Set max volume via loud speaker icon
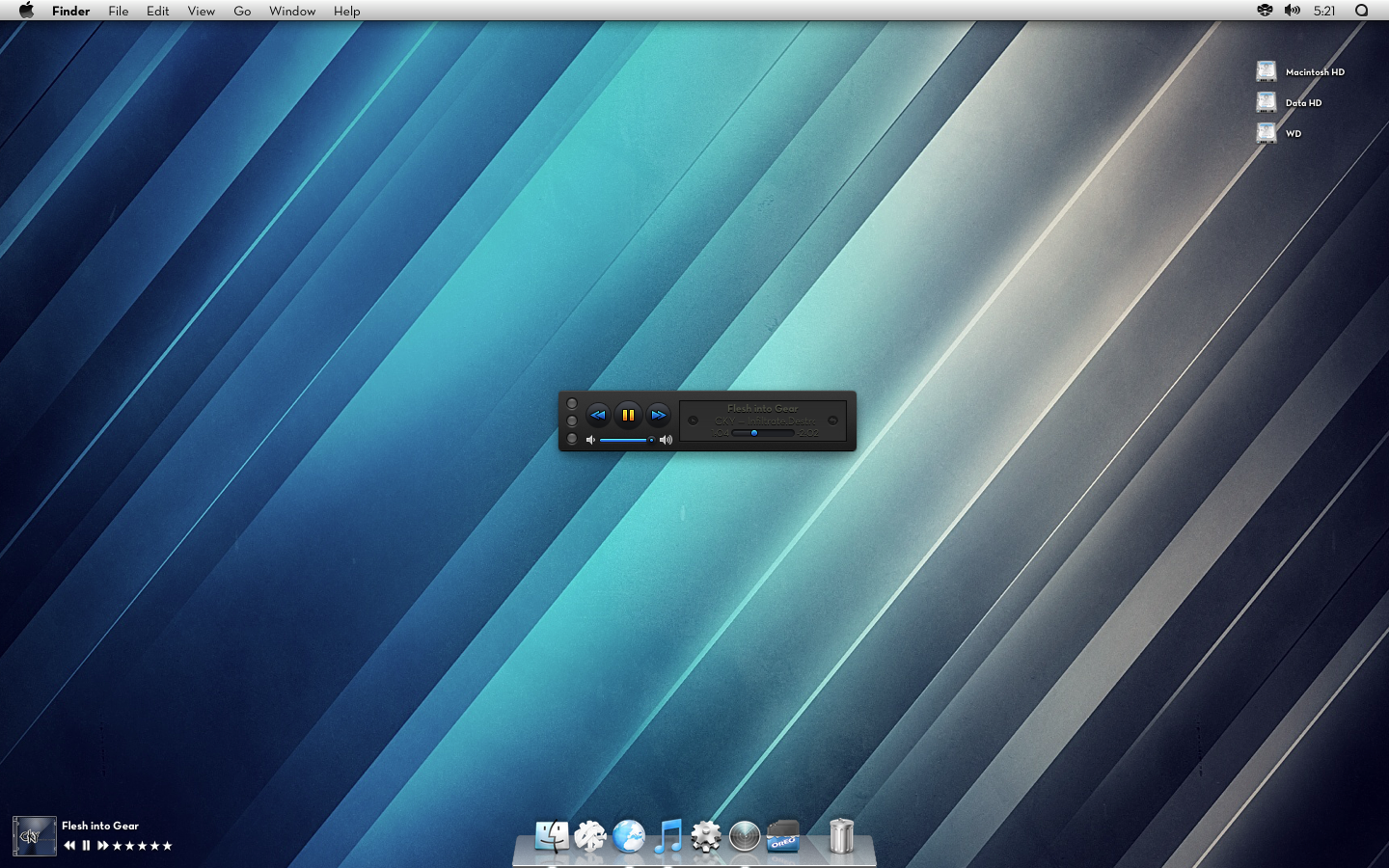1389x868 pixels. [x=666, y=440]
